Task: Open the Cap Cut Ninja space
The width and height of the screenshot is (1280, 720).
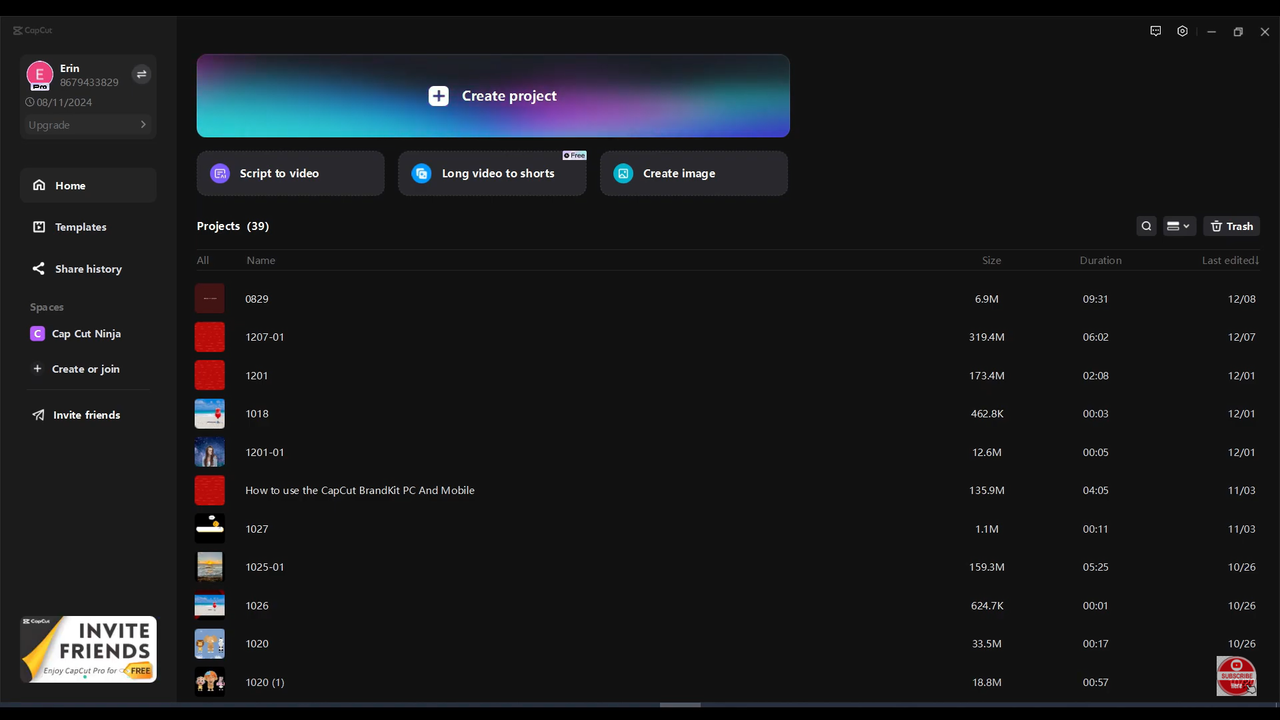Action: pos(86,333)
